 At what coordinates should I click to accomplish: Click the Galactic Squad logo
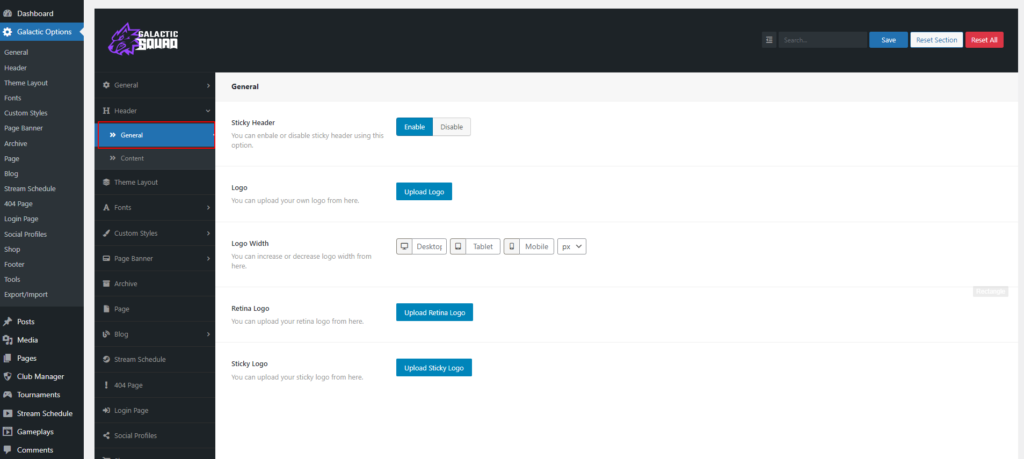pos(143,39)
